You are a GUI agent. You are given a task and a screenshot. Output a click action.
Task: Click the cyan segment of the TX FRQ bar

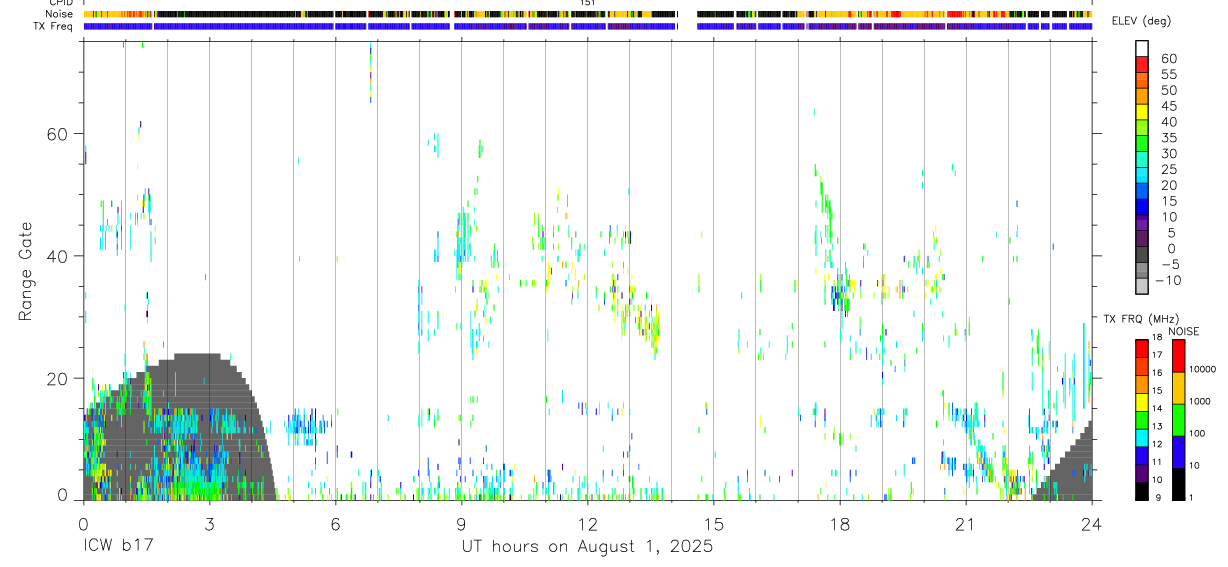click(1142, 438)
